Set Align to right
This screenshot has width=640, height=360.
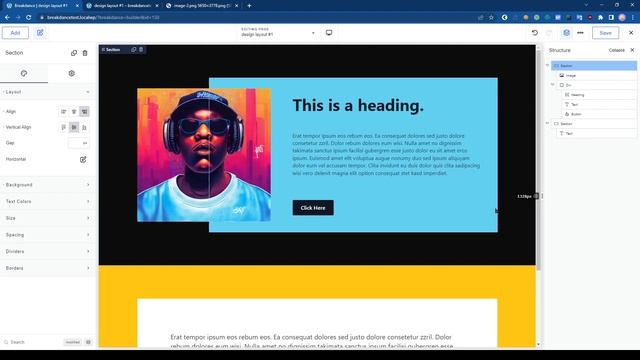click(x=84, y=111)
